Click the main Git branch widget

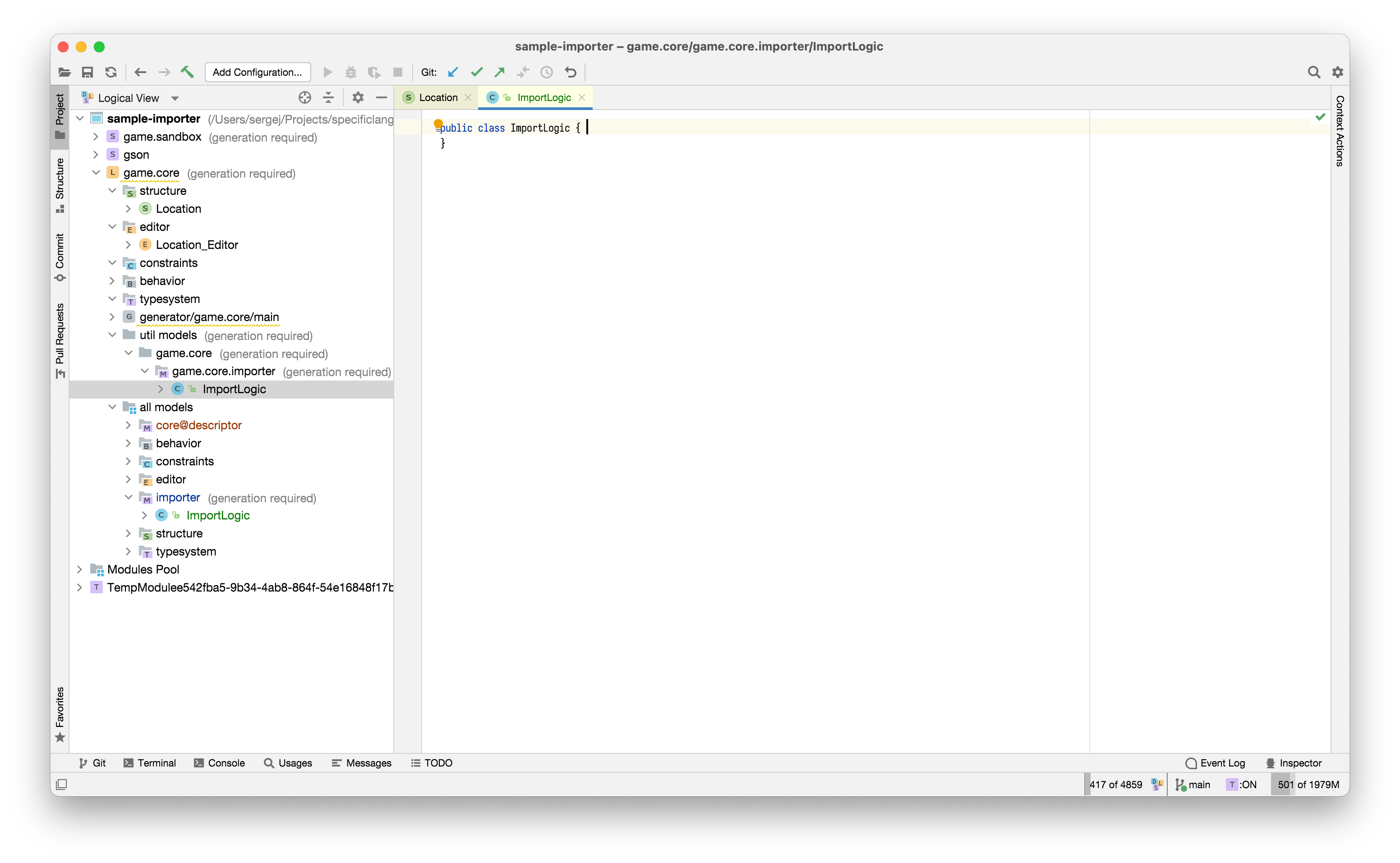coord(1193,784)
